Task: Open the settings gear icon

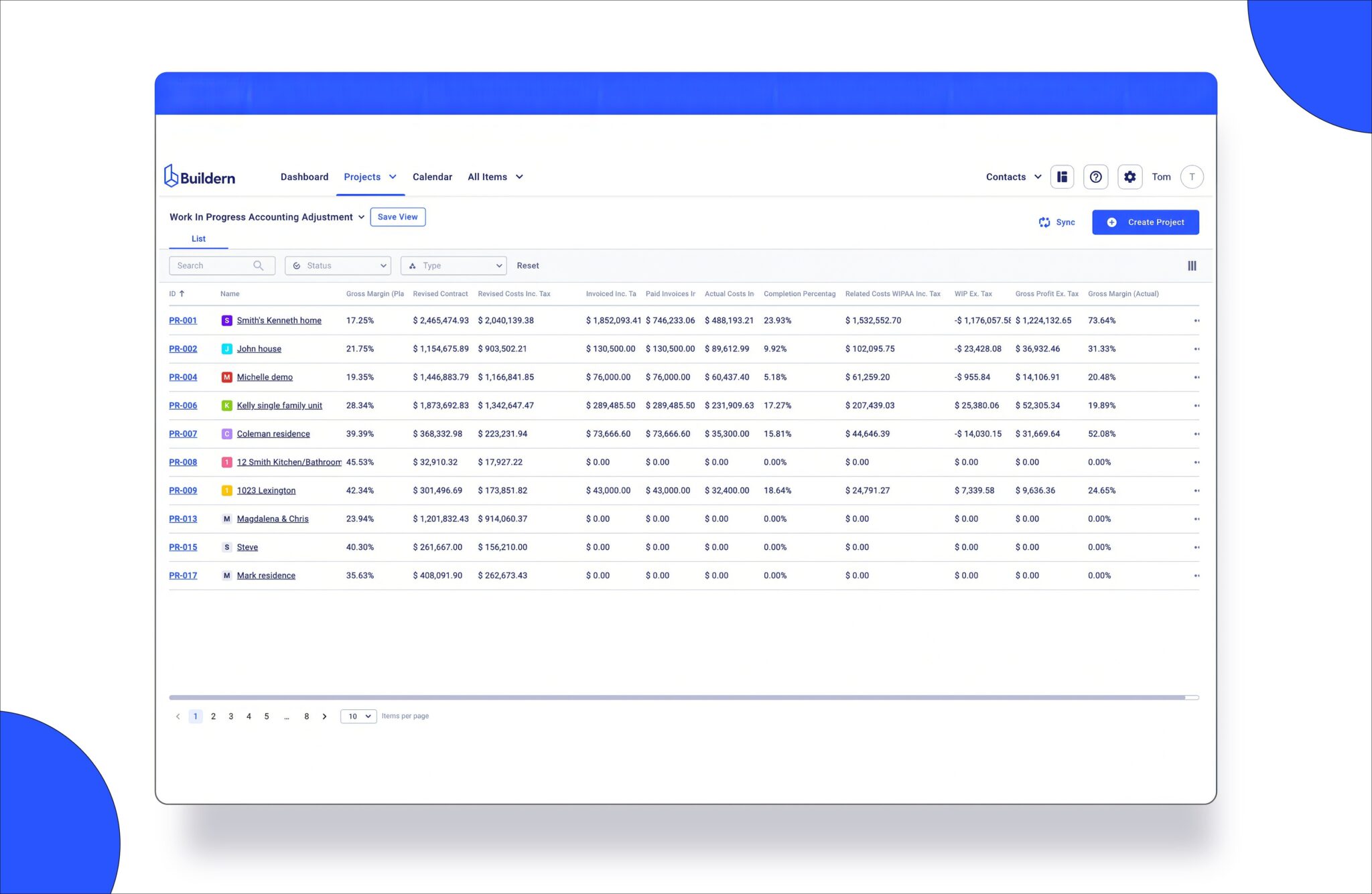Action: (1130, 177)
